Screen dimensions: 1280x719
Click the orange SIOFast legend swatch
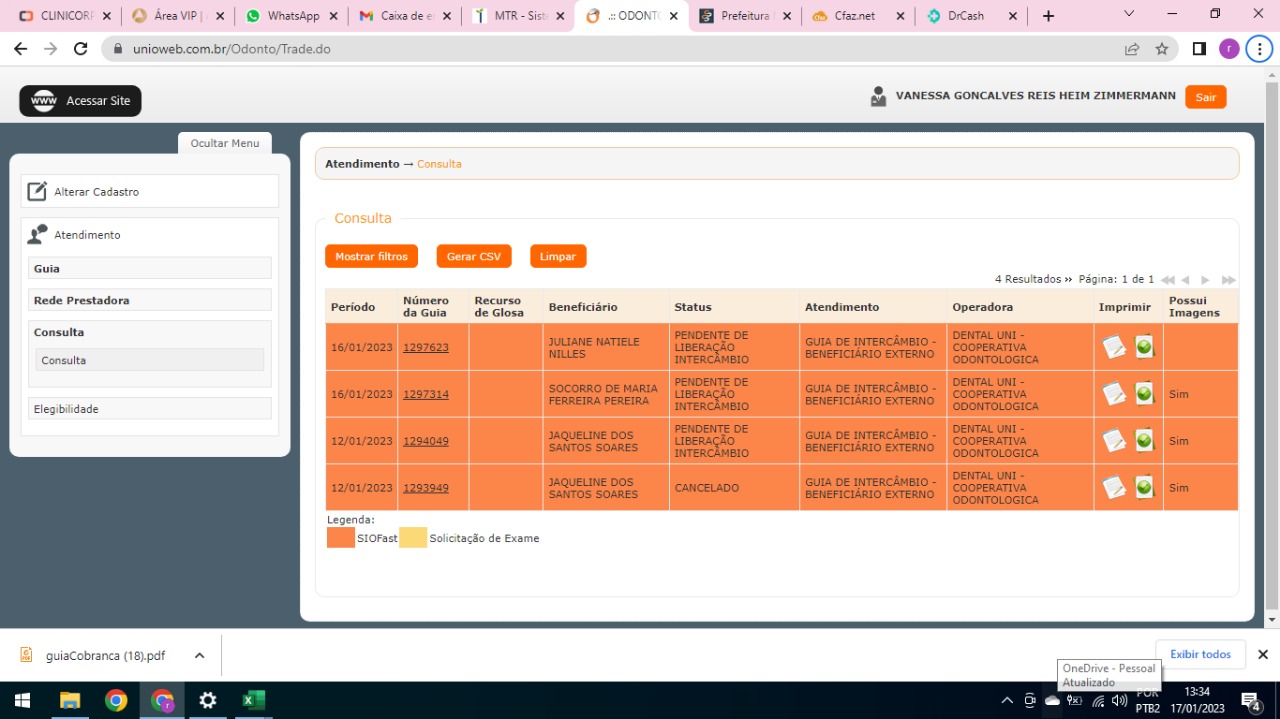click(x=341, y=538)
